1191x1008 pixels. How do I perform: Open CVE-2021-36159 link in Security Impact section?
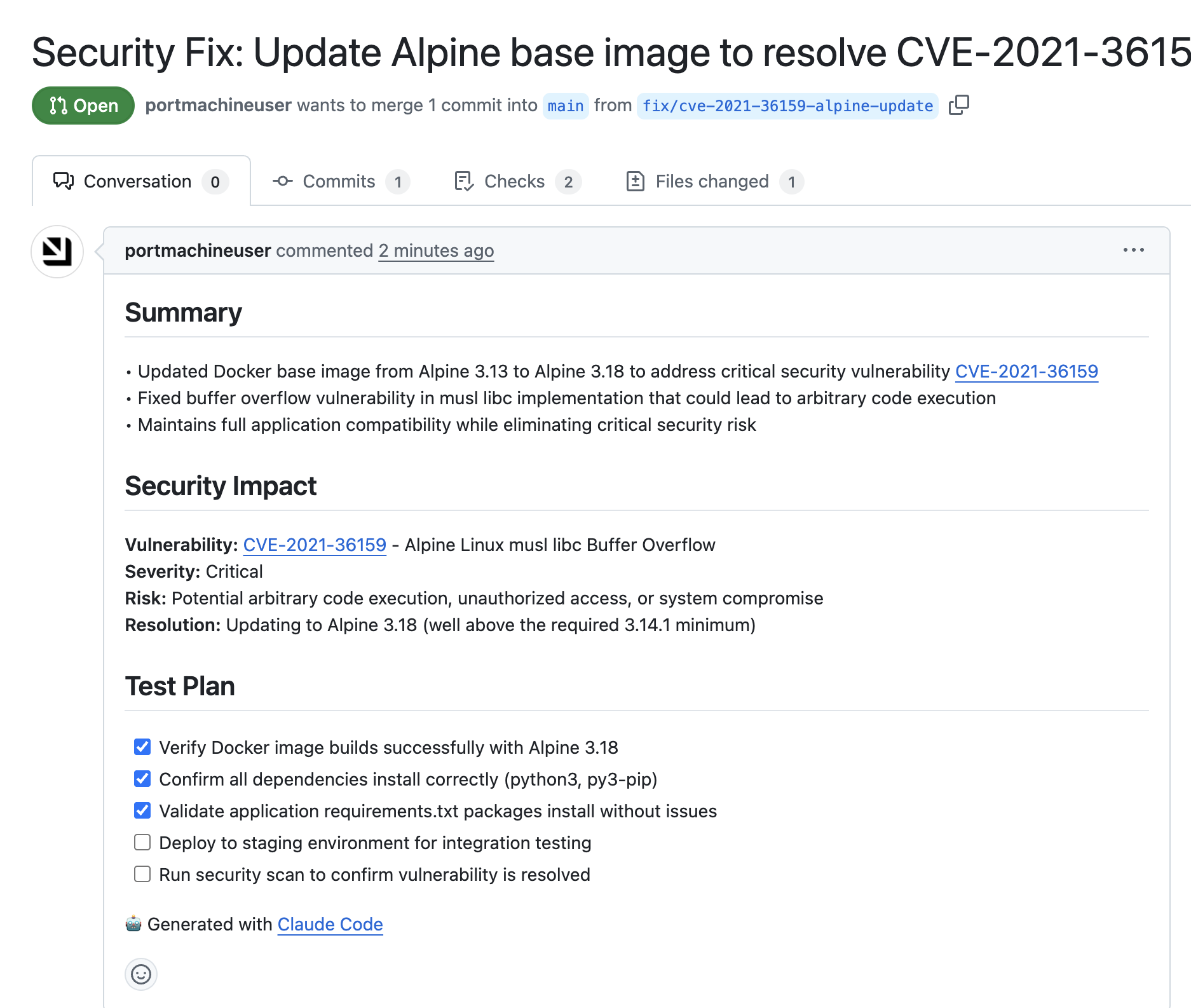(315, 545)
